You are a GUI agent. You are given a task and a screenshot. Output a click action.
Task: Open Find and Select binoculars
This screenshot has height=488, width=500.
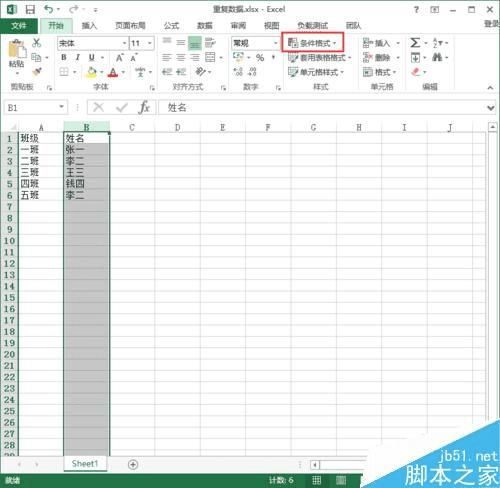pyautogui.click(x=437, y=57)
